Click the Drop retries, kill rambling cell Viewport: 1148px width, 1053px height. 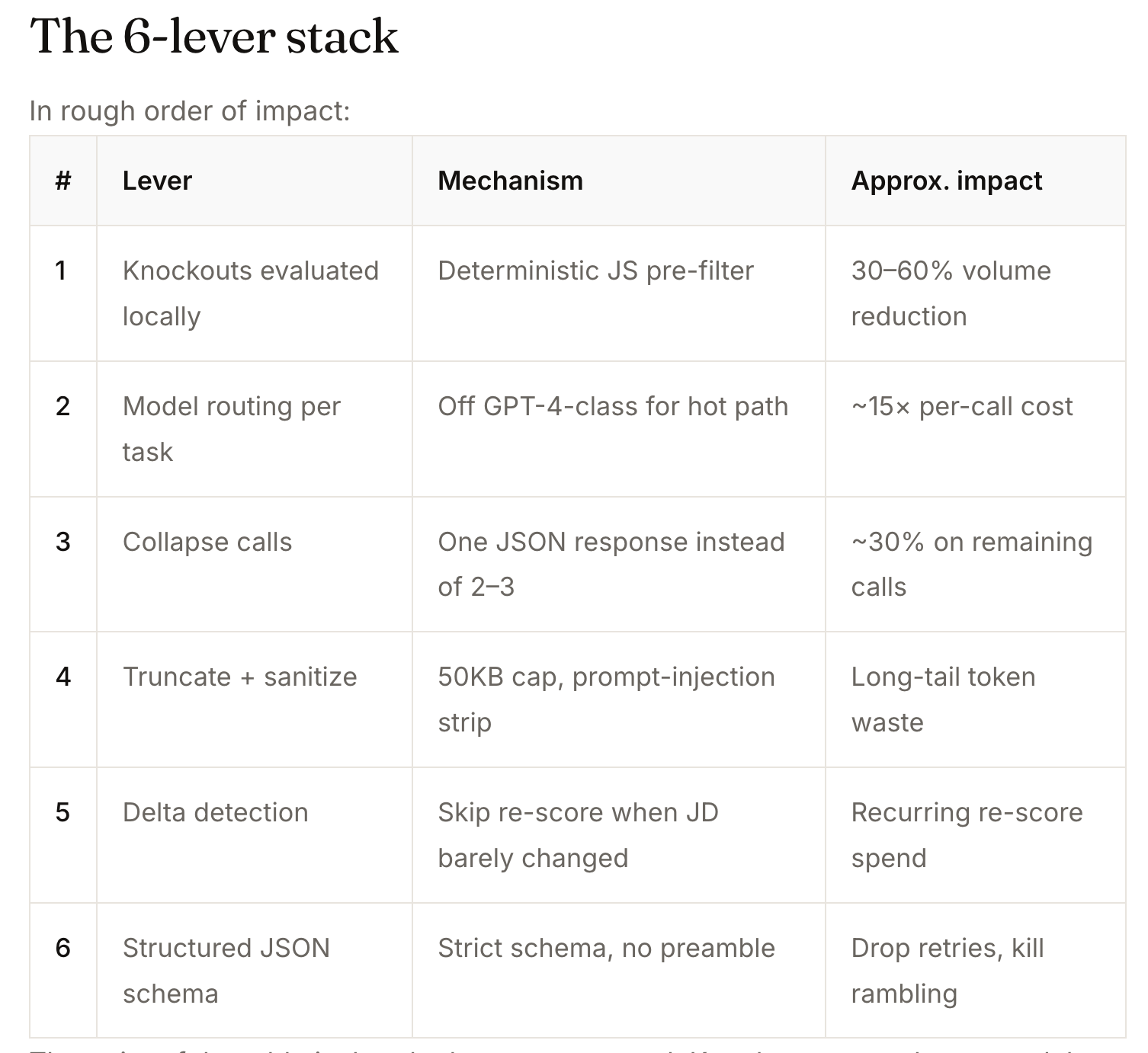[976, 971]
